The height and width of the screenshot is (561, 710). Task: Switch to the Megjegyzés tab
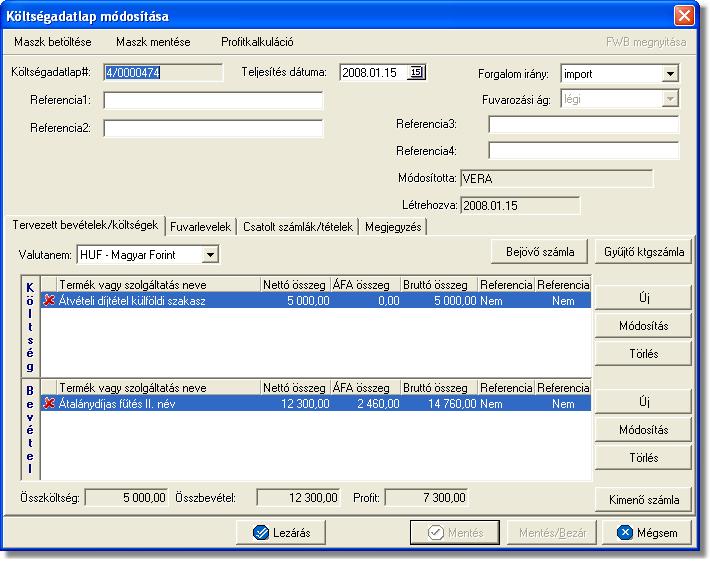[393, 227]
